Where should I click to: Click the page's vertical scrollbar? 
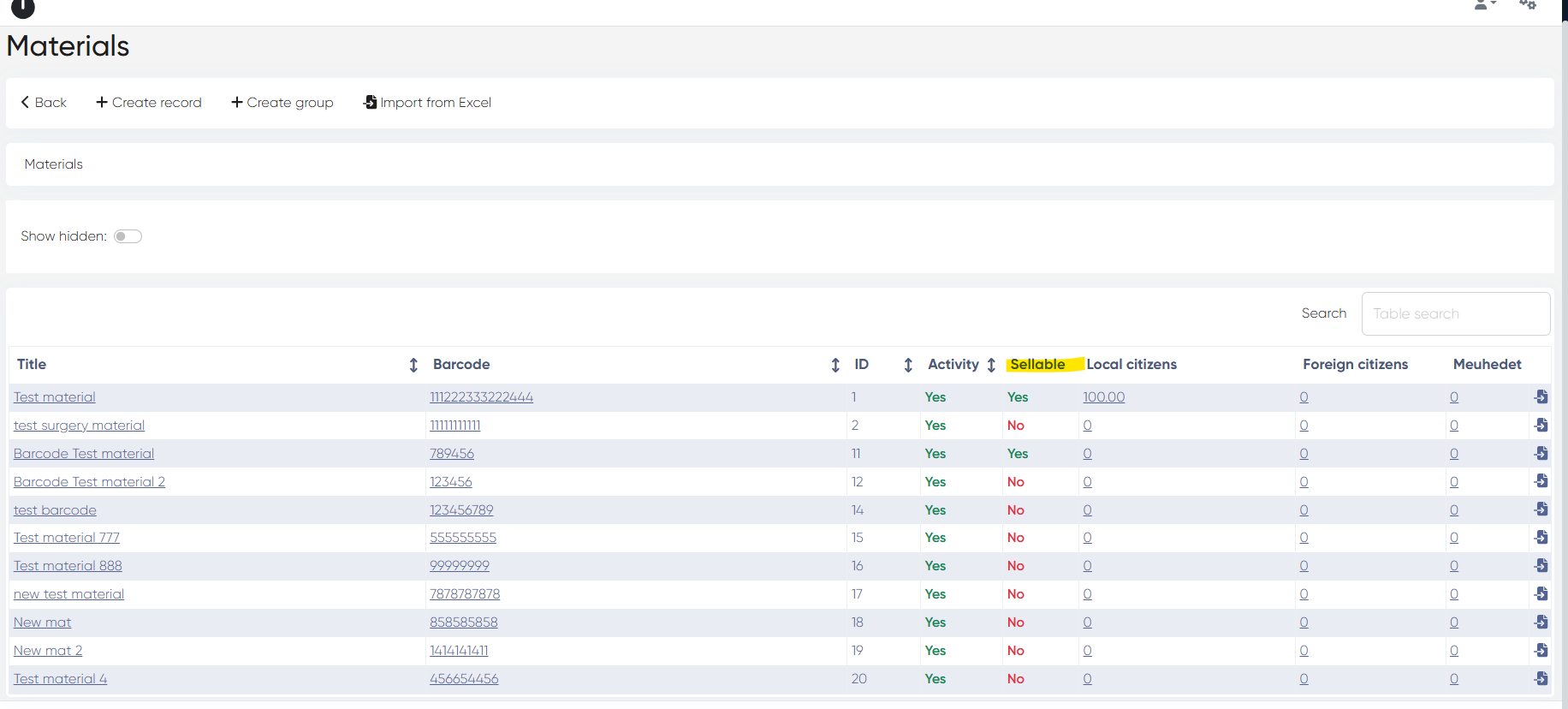[x=1564, y=343]
